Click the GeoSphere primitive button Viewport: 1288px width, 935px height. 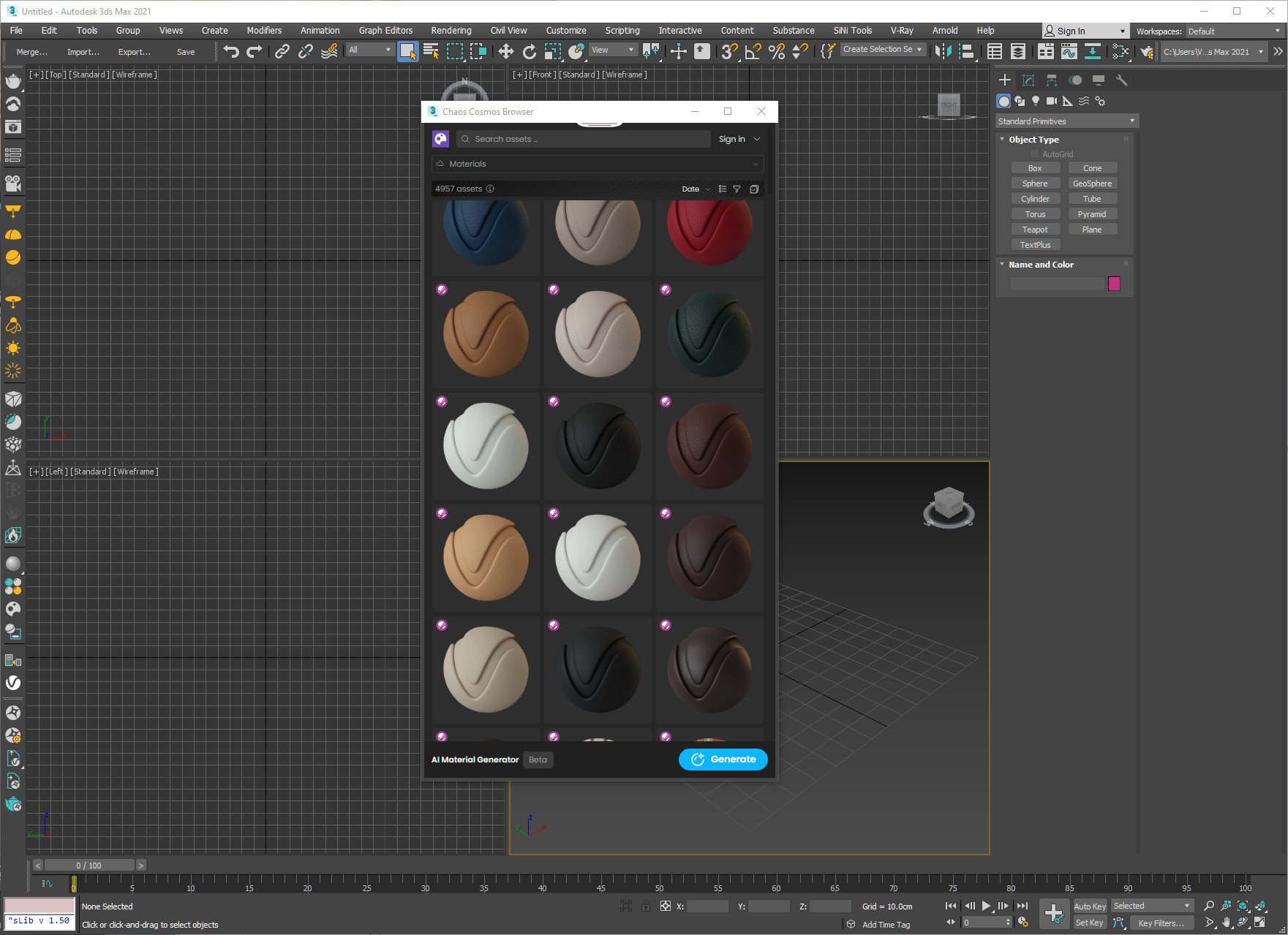pos(1092,183)
